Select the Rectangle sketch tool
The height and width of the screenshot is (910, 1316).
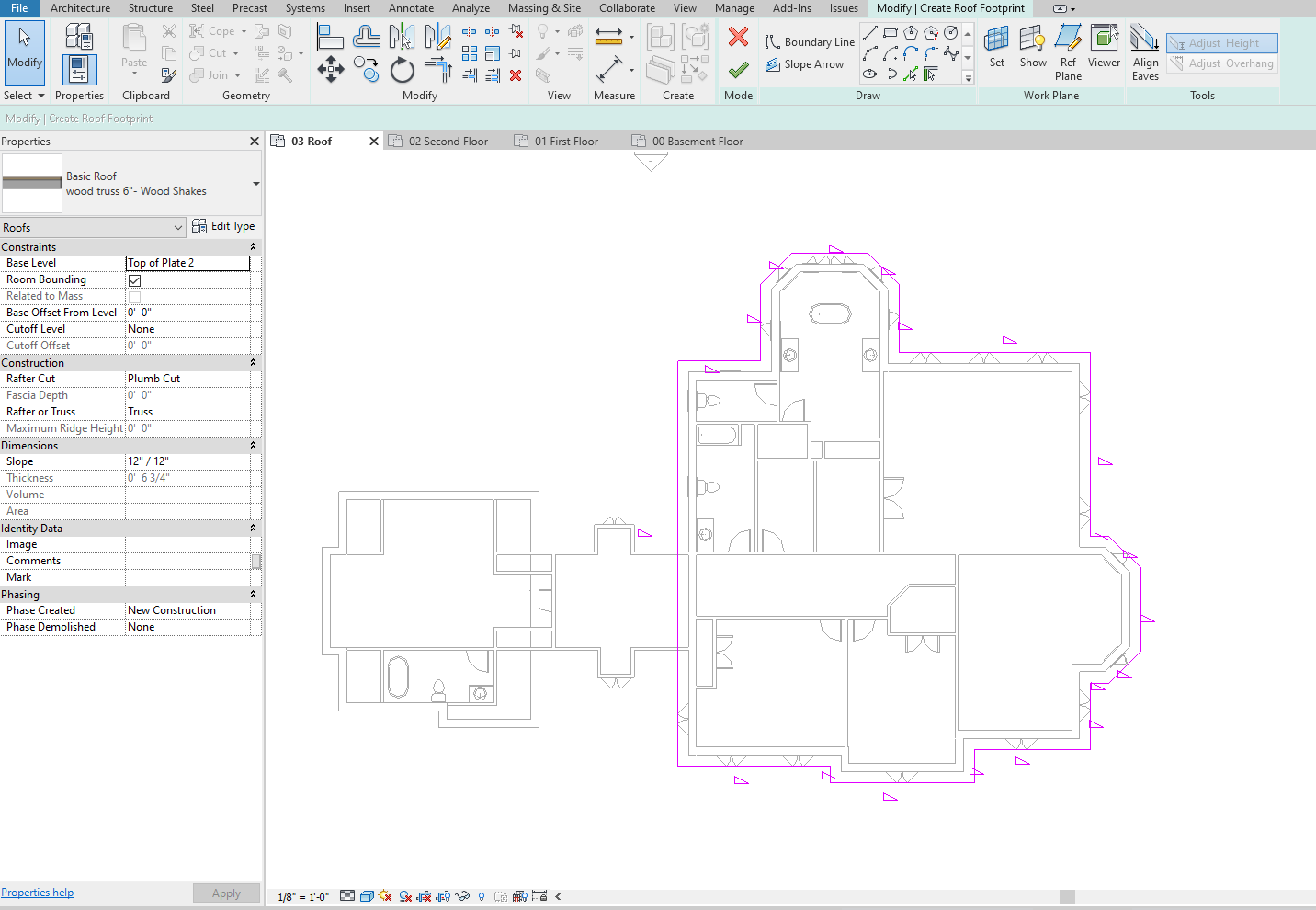pyautogui.click(x=889, y=31)
